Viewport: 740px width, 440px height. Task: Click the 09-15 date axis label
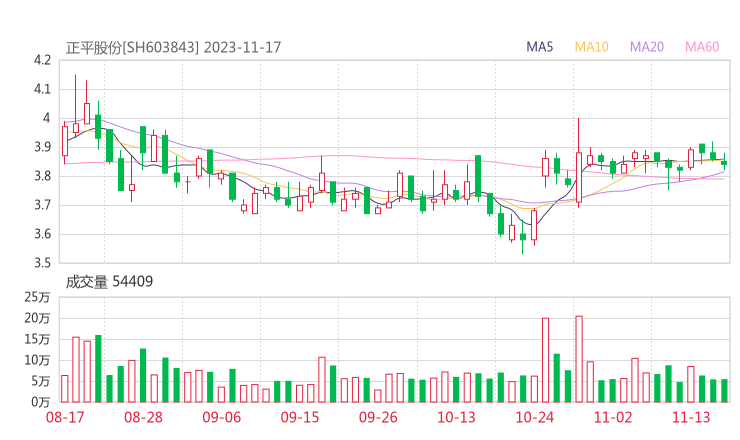point(300,417)
